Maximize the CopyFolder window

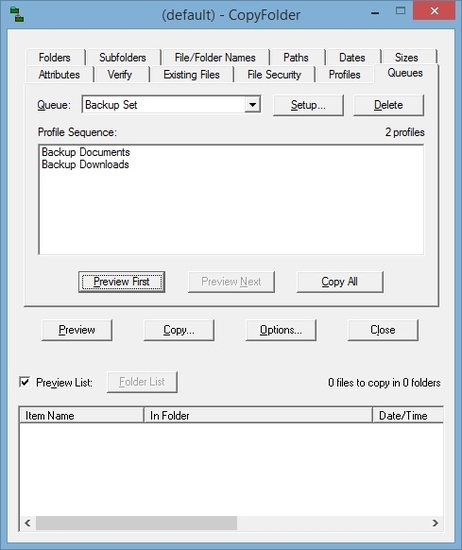point(400,11)
